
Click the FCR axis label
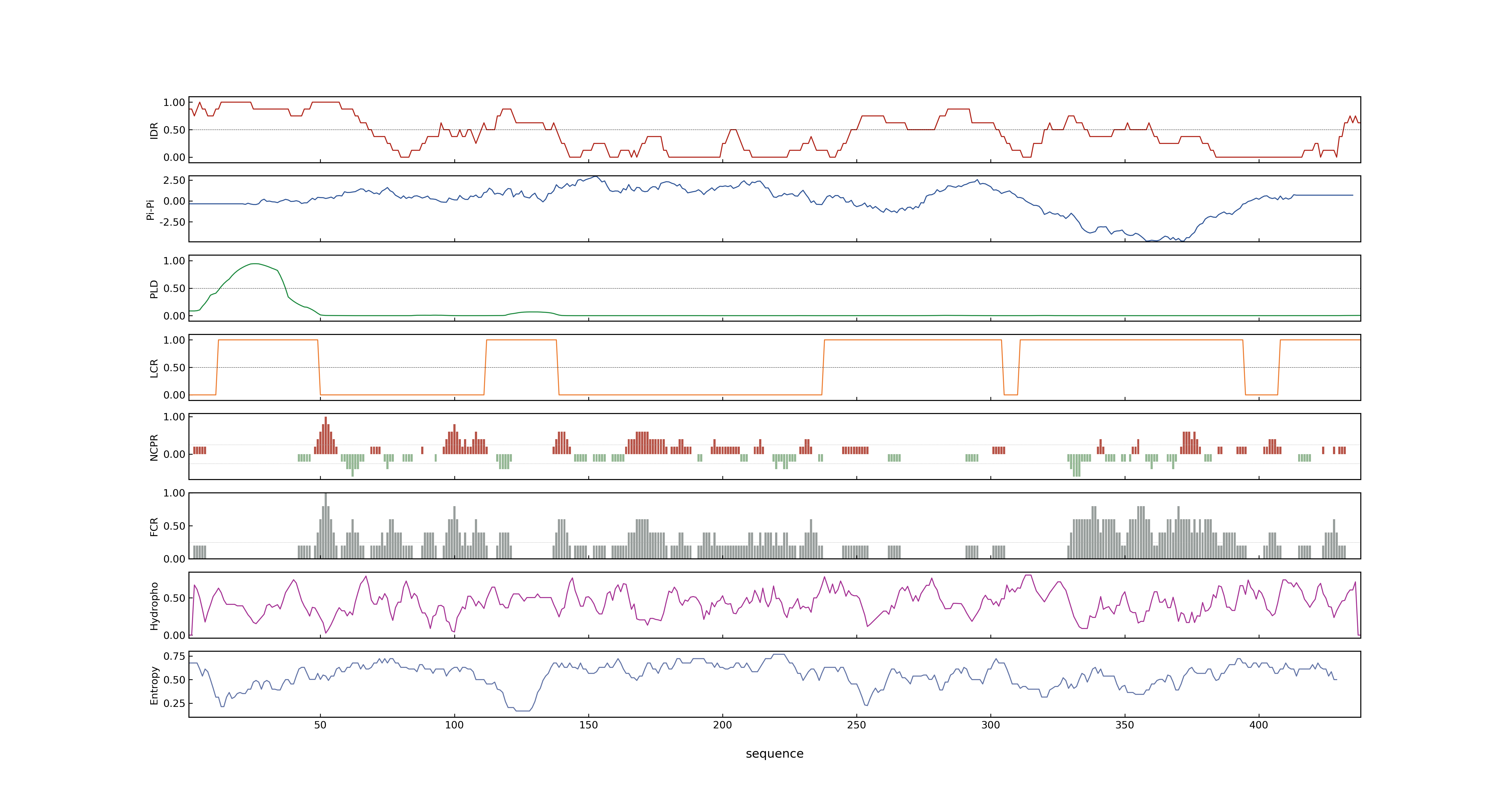pos(154,526)
